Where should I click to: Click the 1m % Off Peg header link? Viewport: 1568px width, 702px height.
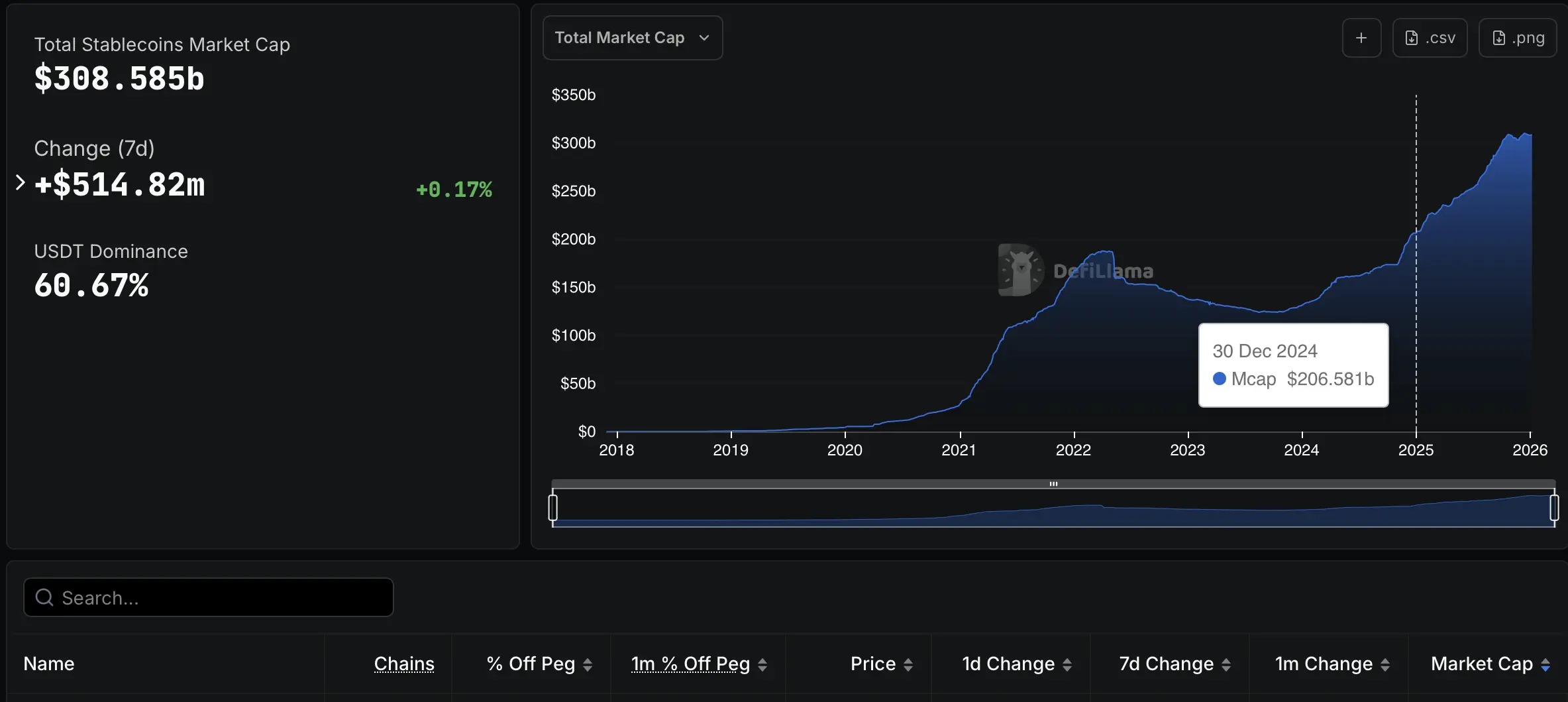click(690, 664)
